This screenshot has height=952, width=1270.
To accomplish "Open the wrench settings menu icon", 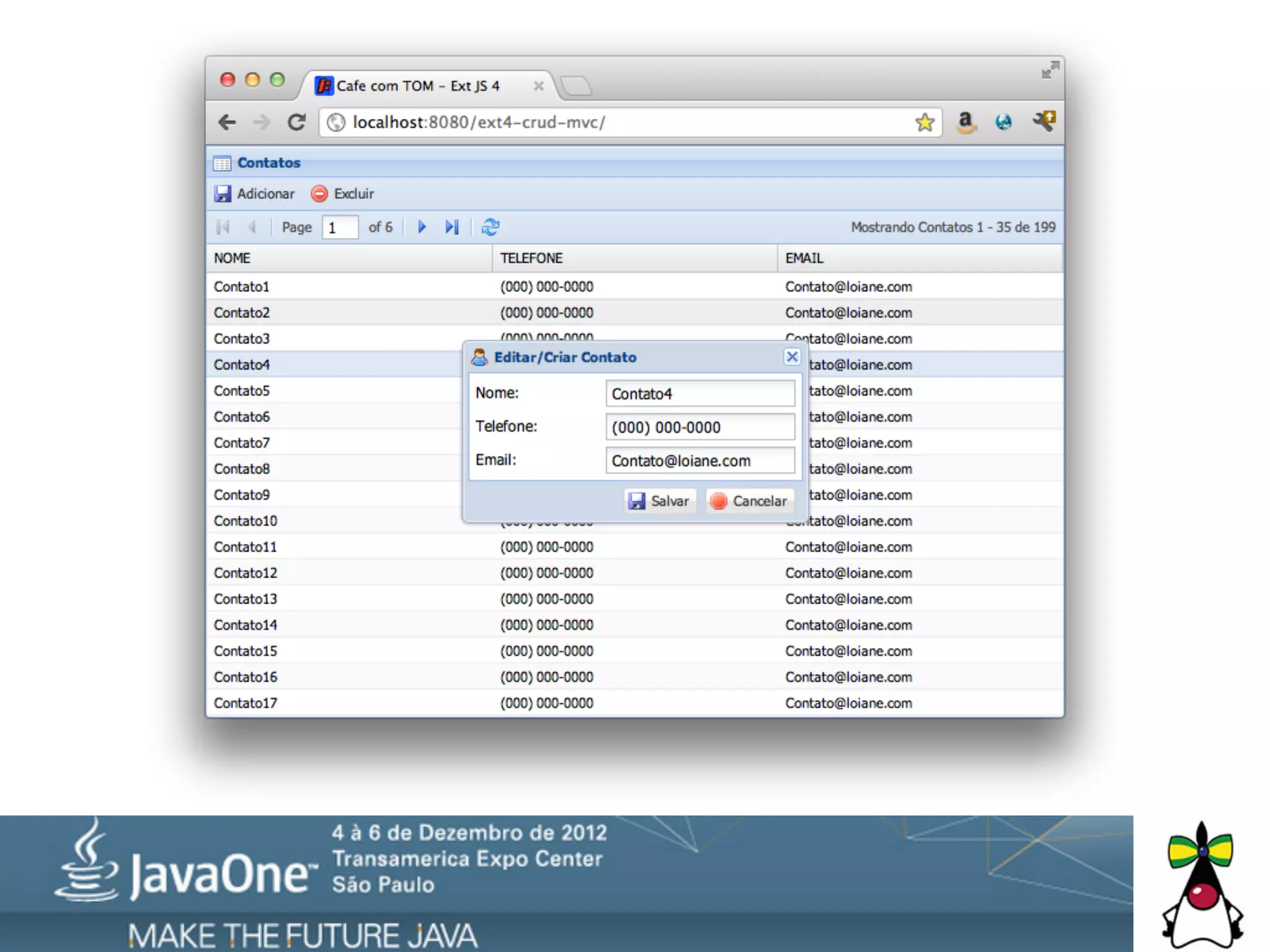I will pos(1044,121).
